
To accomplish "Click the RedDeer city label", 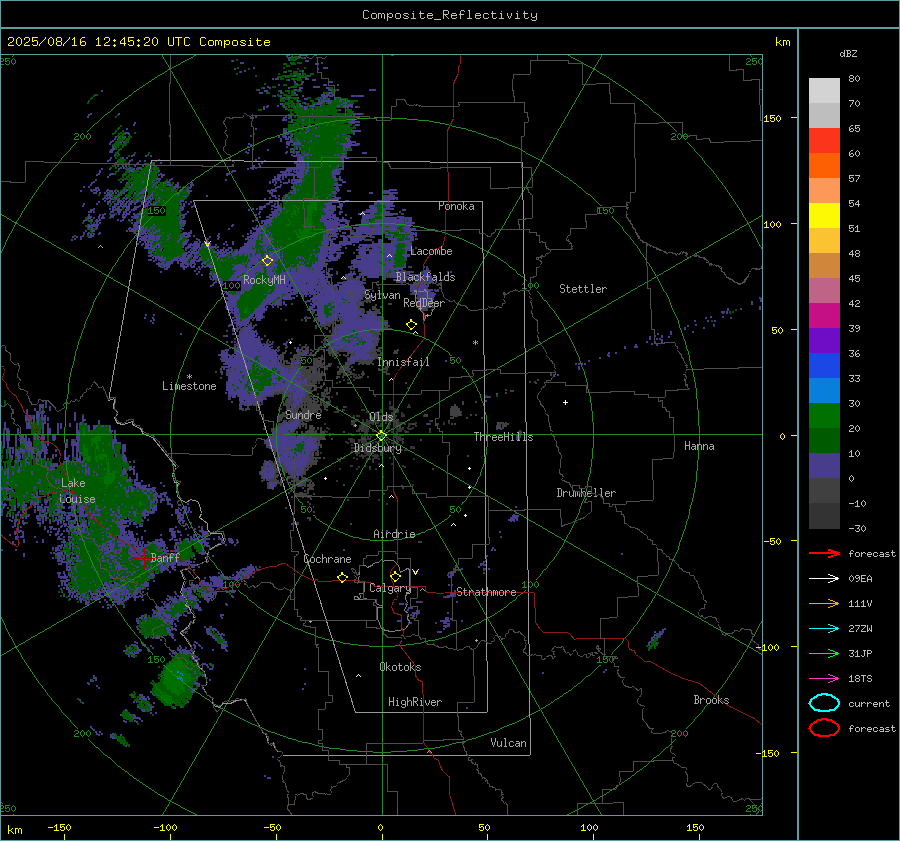I will click(x=424, y=303).
